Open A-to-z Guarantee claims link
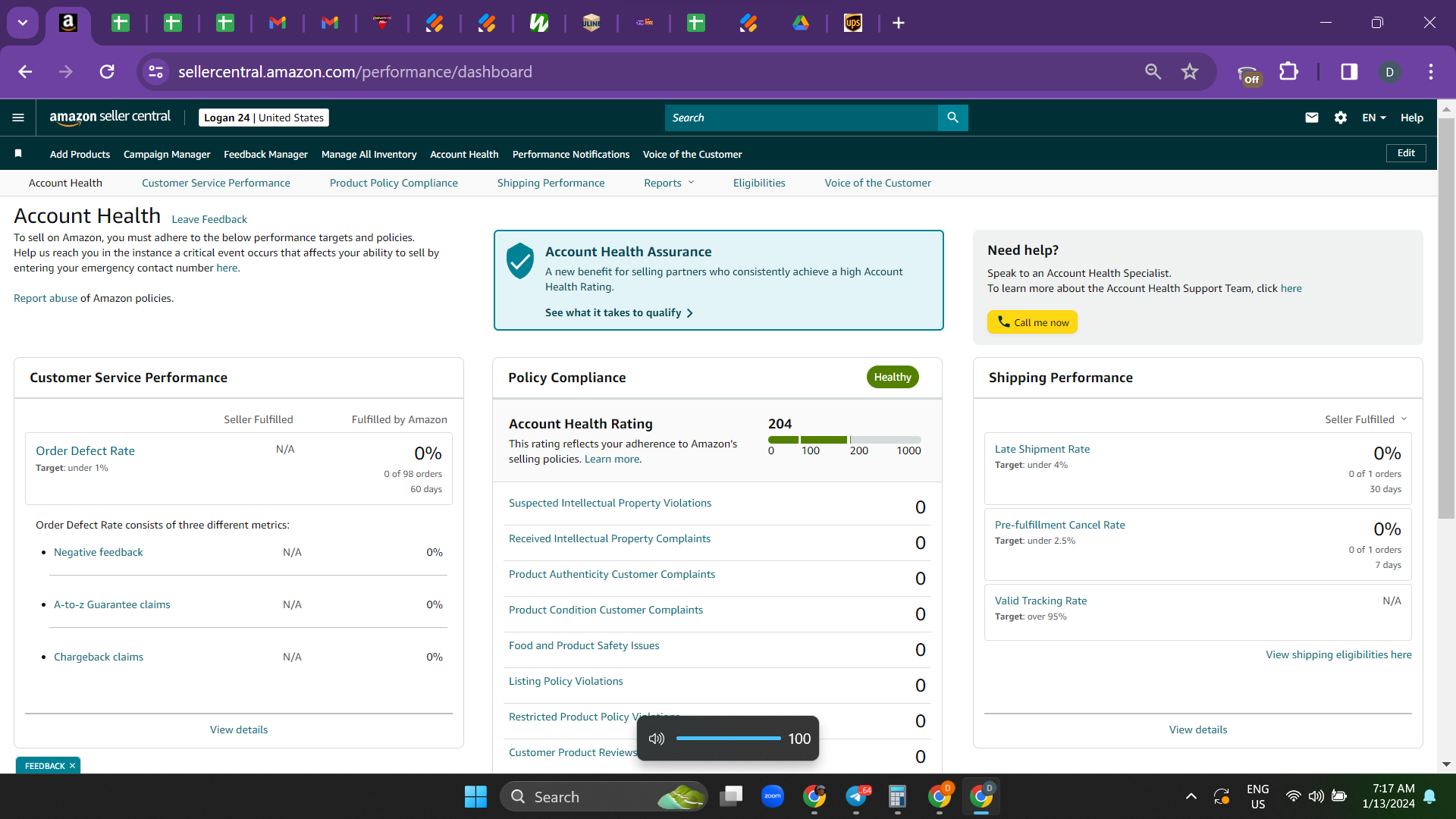This screenshot has height=819, width=1456. pyautogui.click(x=112, y=604)
